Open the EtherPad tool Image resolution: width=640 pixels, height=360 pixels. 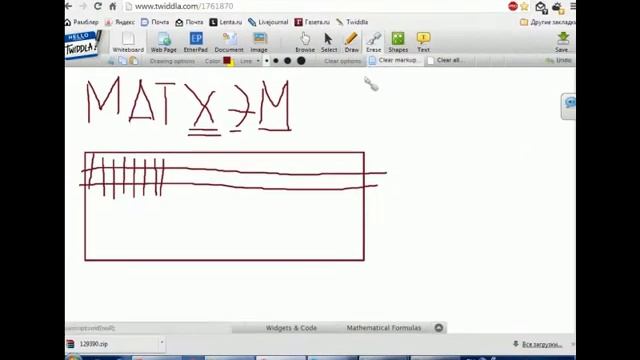196,42
